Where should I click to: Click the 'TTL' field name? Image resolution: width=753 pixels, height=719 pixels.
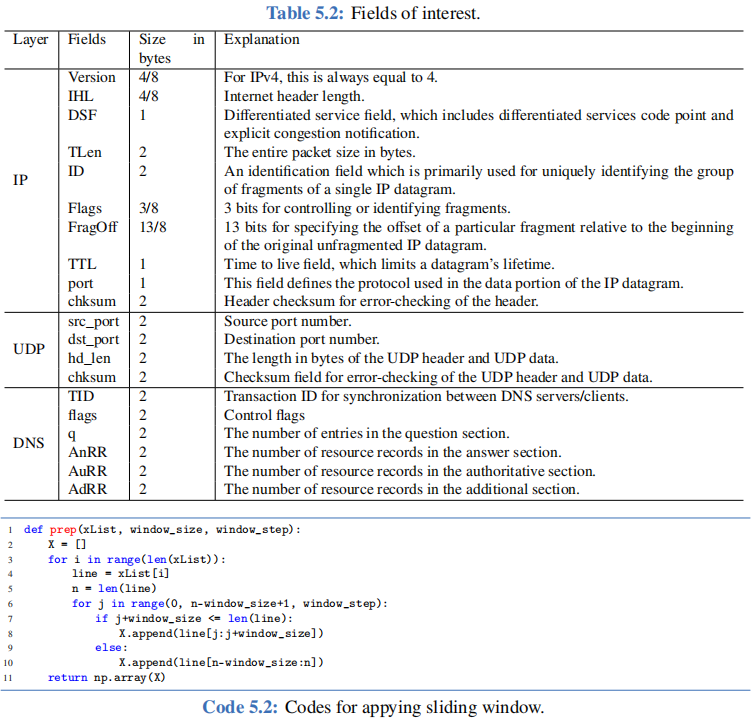click(x=82, y=264)
